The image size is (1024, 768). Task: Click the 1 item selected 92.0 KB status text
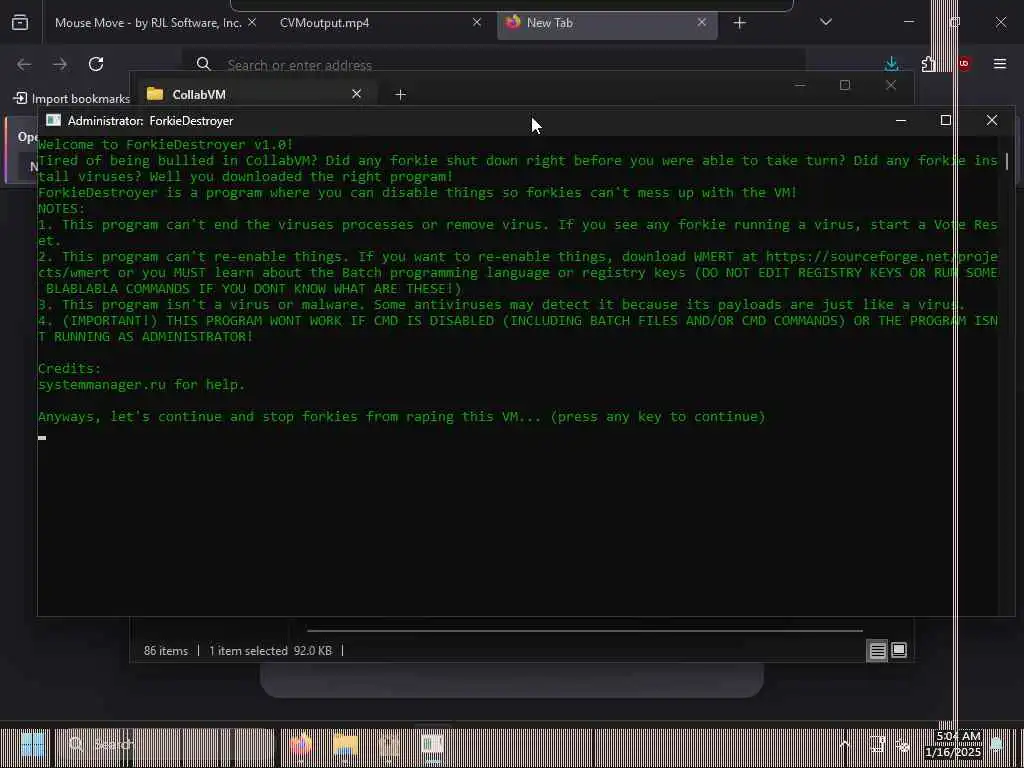pos(270,651)
